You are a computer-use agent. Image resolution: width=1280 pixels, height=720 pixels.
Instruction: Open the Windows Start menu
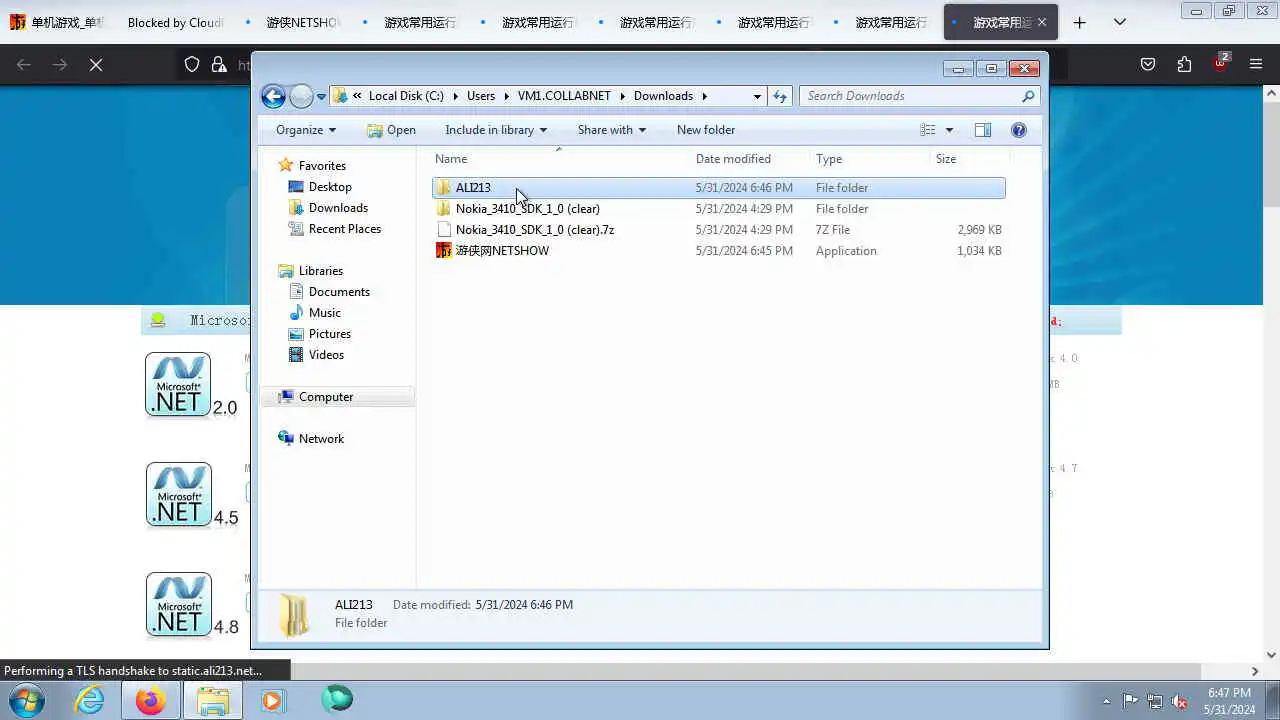click(27, 699)
